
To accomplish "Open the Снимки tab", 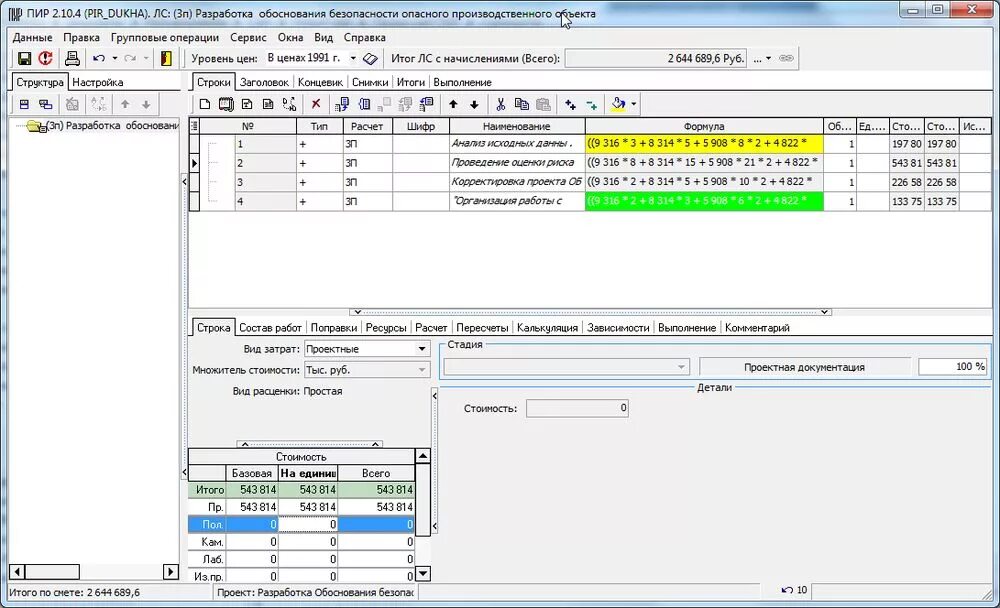I will pos(370,82).
